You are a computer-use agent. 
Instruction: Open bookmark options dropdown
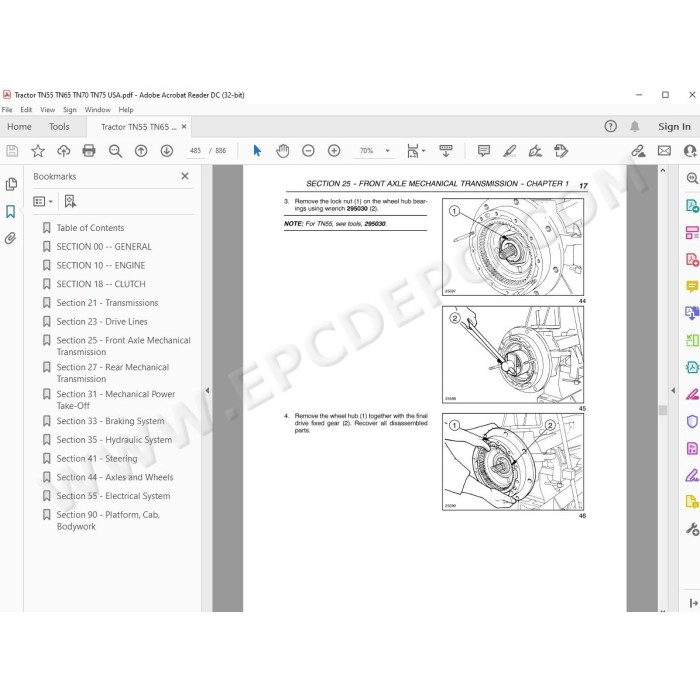click(43, 201)
